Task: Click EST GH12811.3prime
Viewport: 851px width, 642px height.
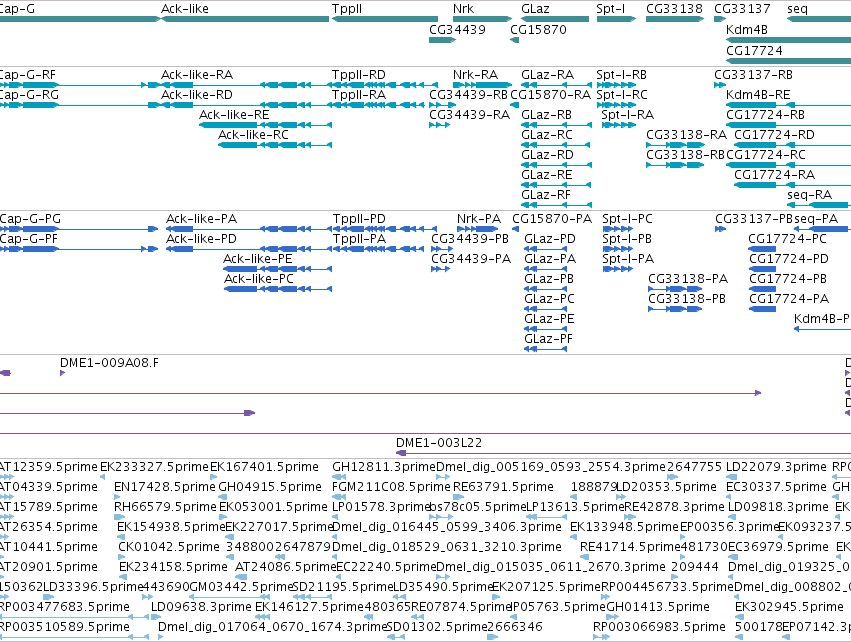Action: [384, 467]
